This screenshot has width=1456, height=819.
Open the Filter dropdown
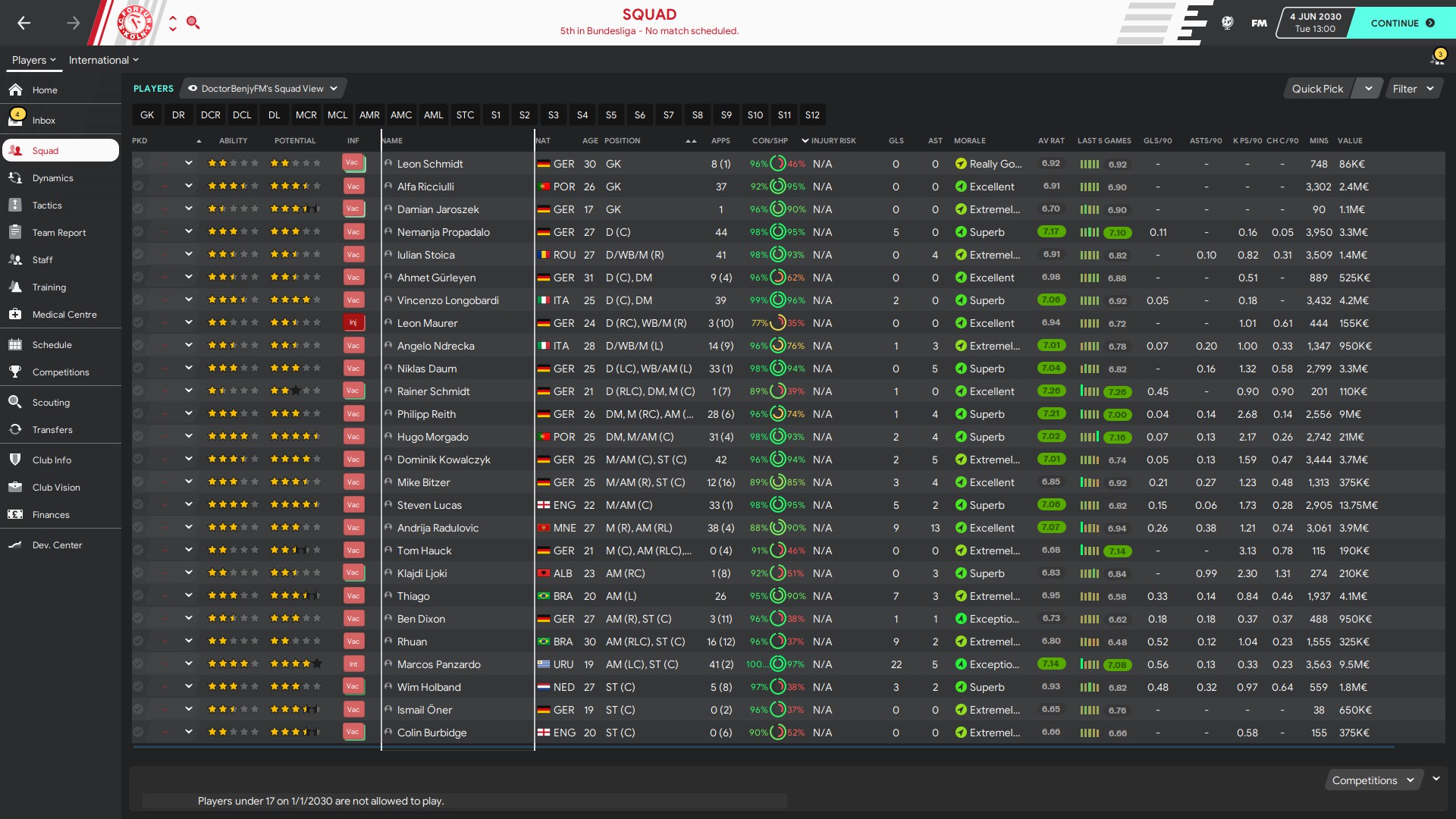pos(1414,89)
